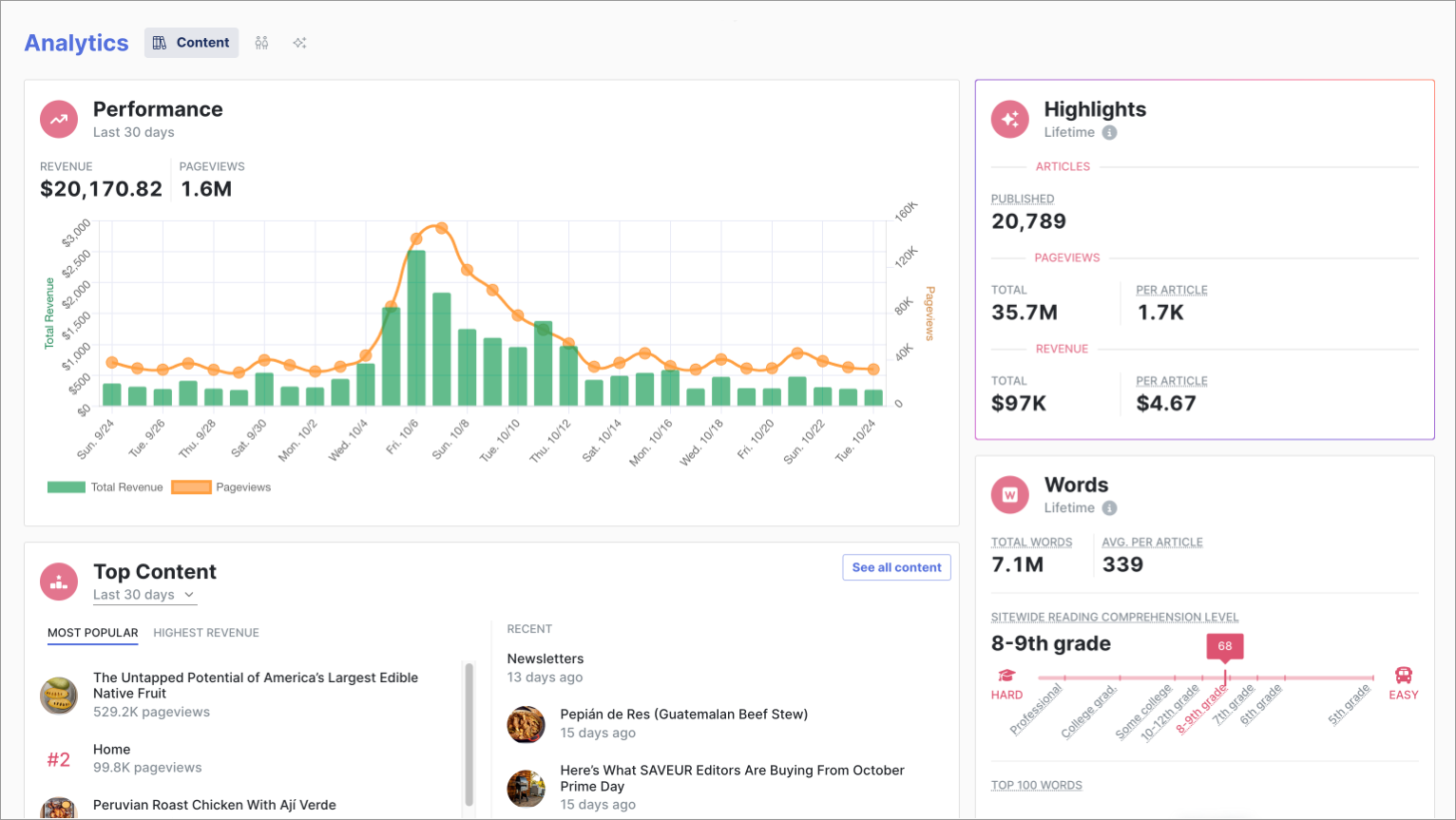The image size is (1456, 820).
Task: Toggle Pageviews legend swatch
Action: tap(191, 487)
